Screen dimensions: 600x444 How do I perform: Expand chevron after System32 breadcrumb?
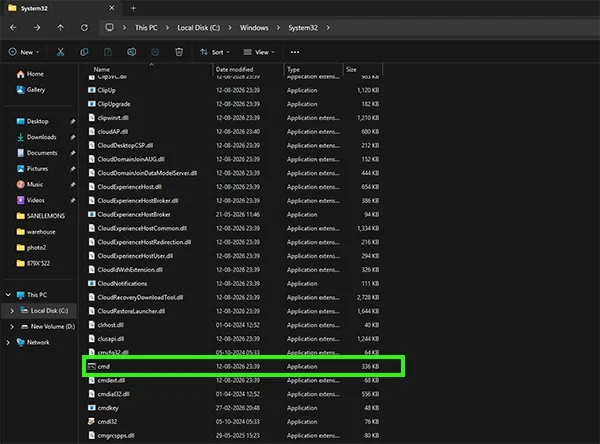328,28
